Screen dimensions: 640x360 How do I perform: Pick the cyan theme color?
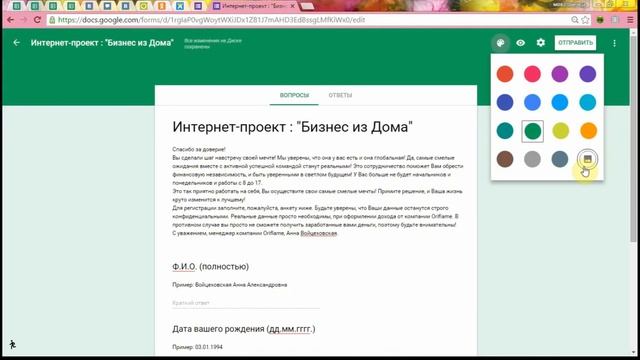pos(587,102)
